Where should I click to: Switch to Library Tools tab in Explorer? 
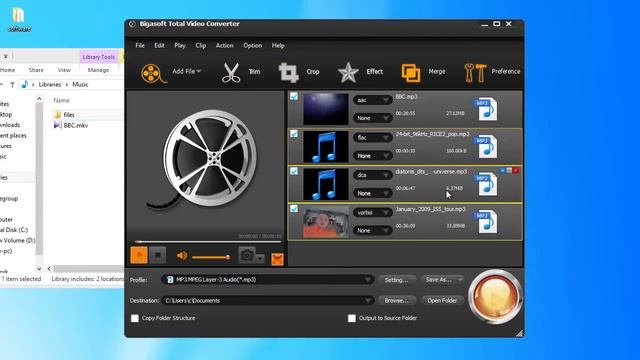click(98, 57)
